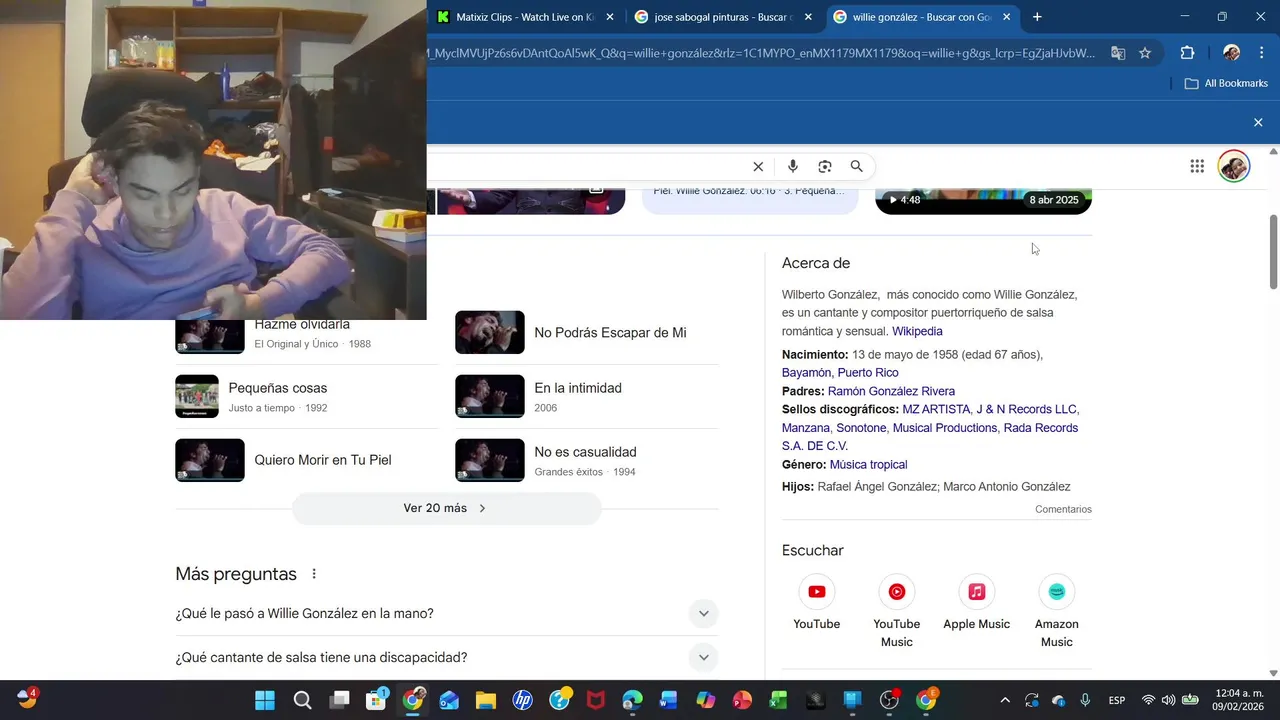The height and width of the screenshot is (720, 1280).
Task: Click the Comentarios feedback link
Action: click(1063, 509)
